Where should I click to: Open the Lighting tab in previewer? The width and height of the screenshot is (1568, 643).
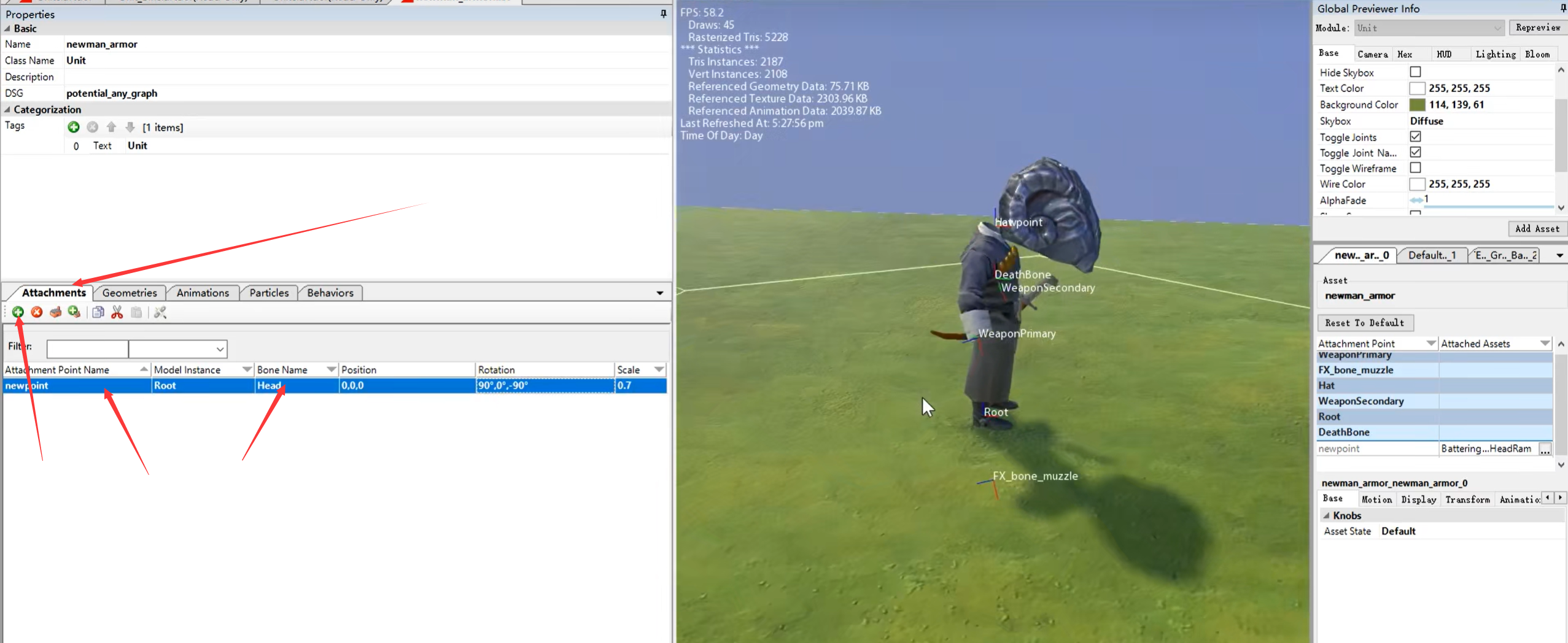pos(1495,54)
